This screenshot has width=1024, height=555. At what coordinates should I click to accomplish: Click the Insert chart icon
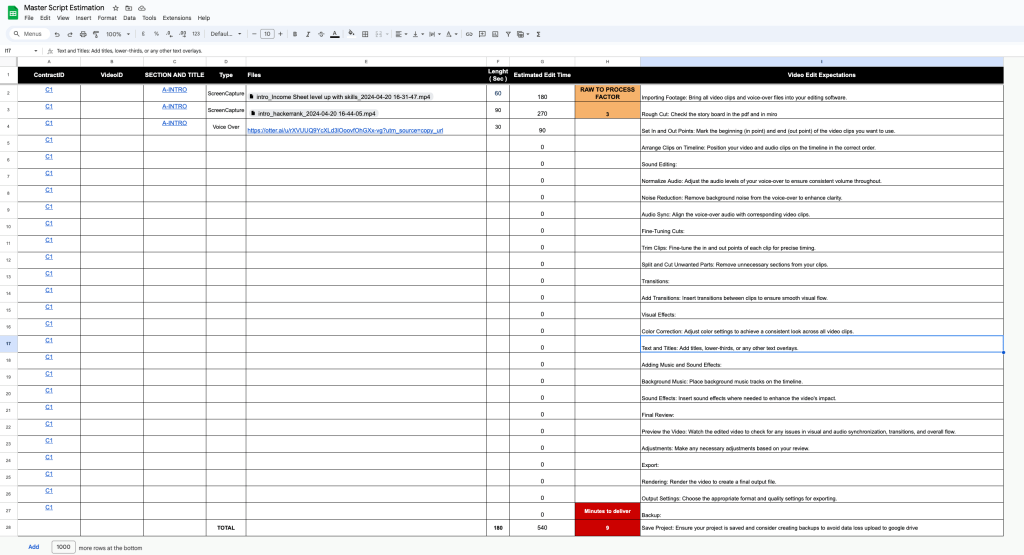(x=495, y=34)
